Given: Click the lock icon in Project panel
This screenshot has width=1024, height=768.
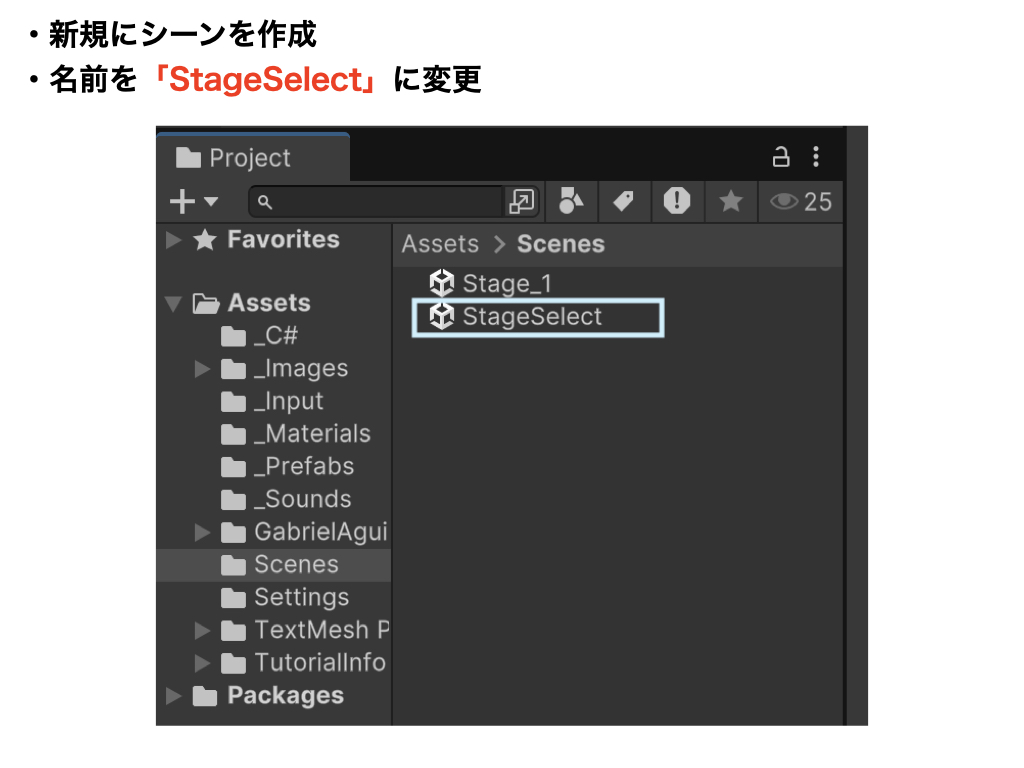Looking at the screenshot, I should (781, 157).
